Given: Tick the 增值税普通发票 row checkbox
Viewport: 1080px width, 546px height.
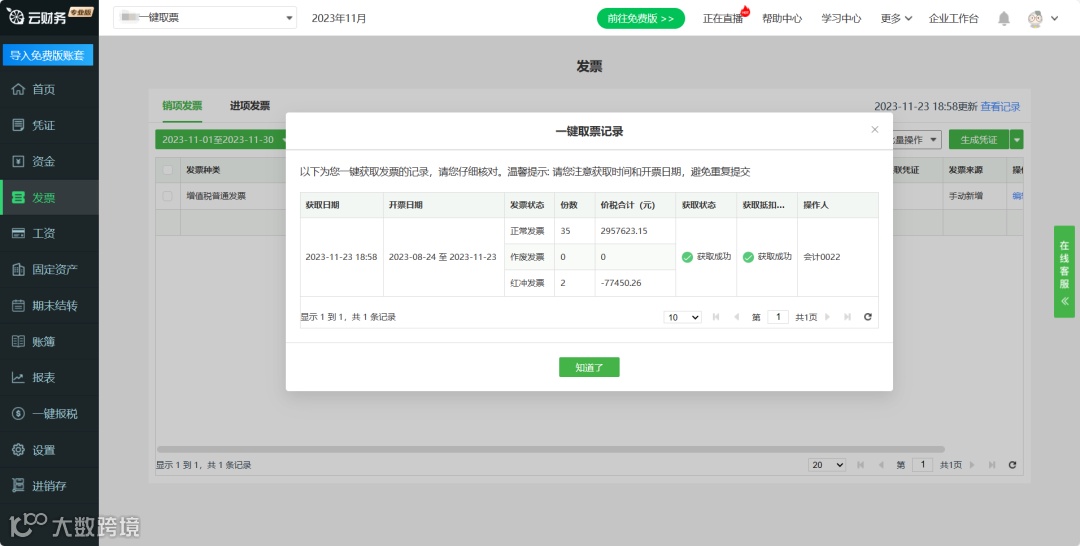Looking at the screenshot, I should (x=167, y=196).
